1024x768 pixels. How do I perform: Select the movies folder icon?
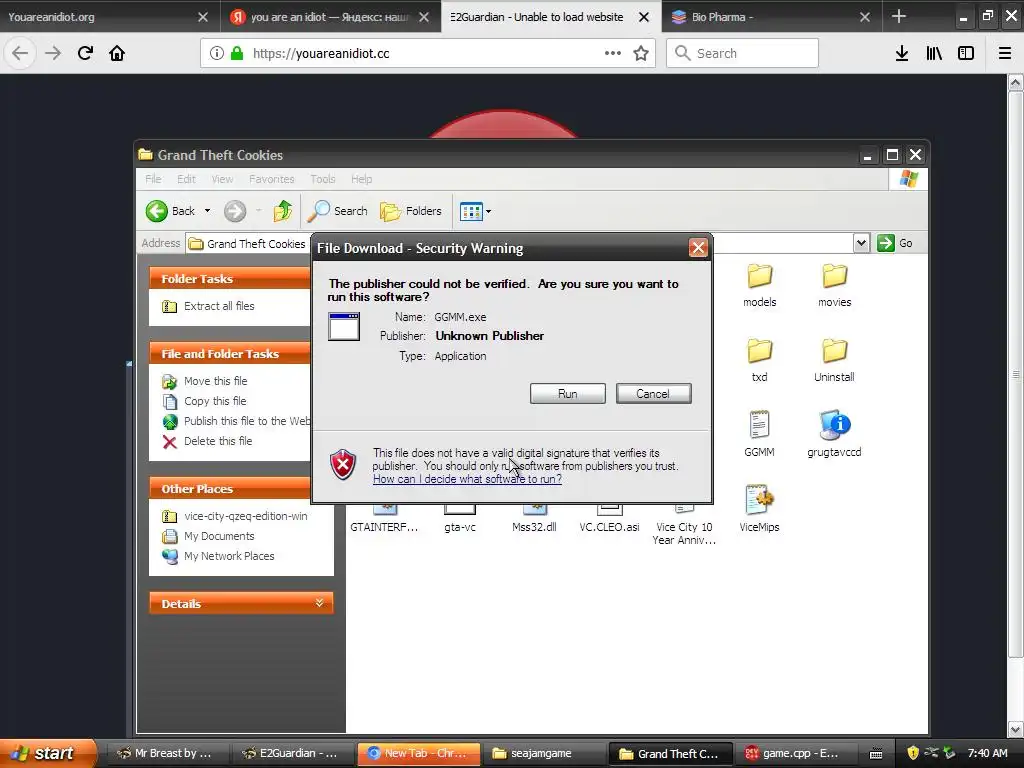click(835, 277)
